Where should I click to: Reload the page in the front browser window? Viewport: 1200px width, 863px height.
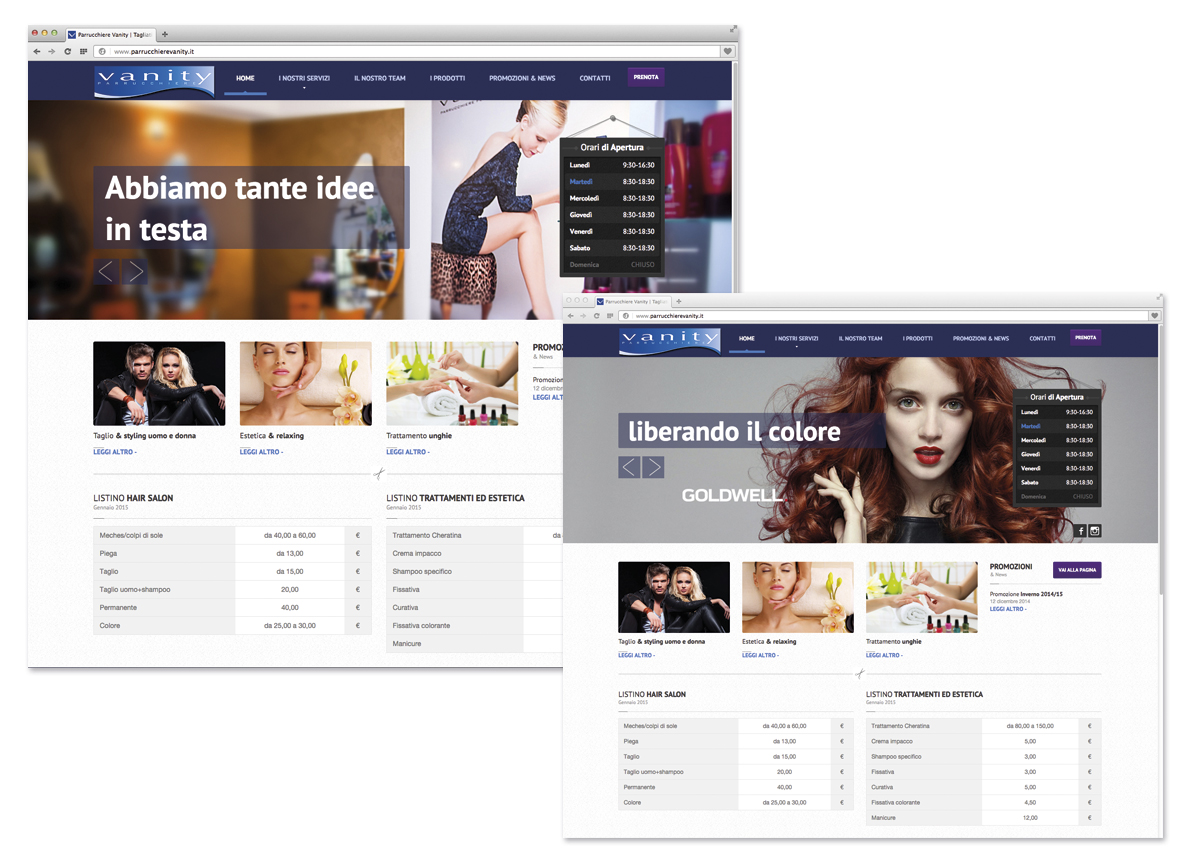pyautogui.click(x=597, y=316)
